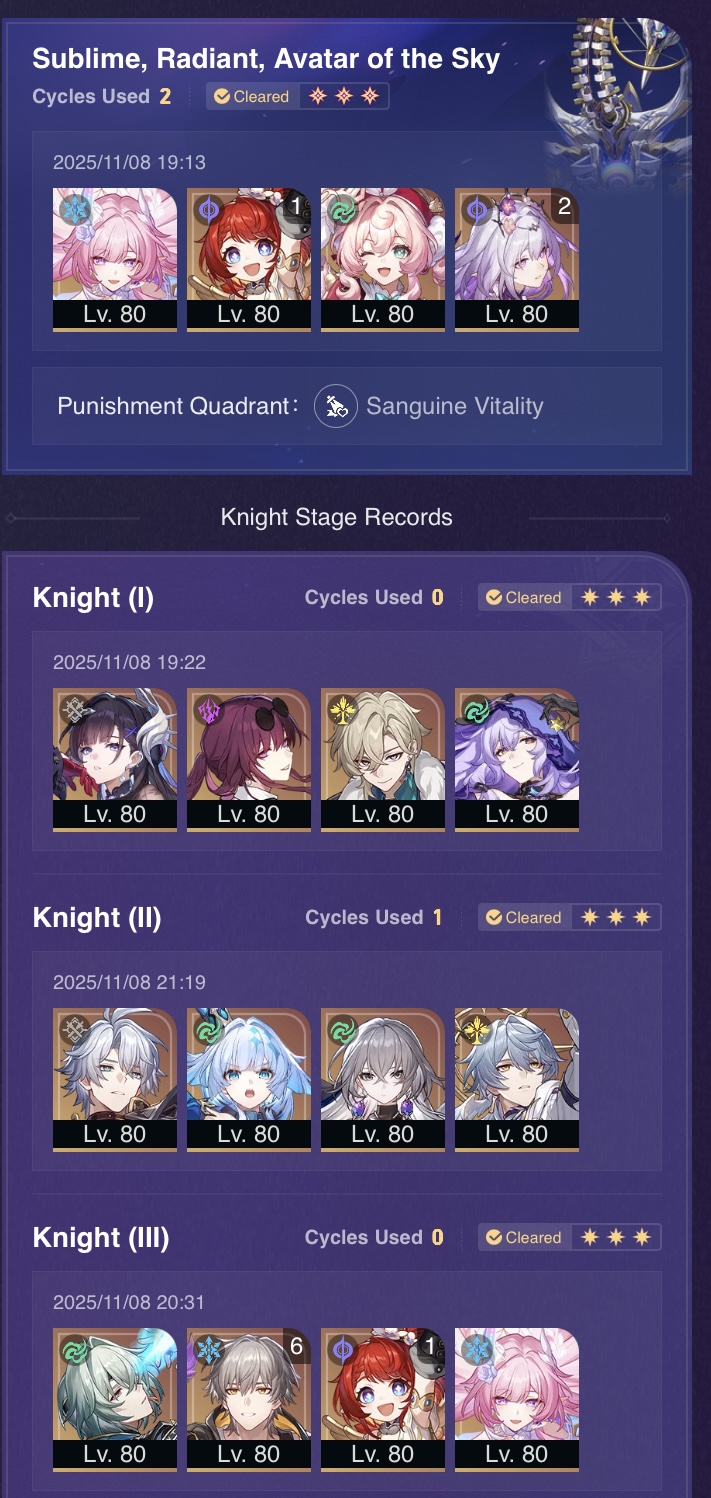This screenshot has height=1498, width=711.
Task: Click the gray-haired ice character with badge 6
Action: [249, 1399]
